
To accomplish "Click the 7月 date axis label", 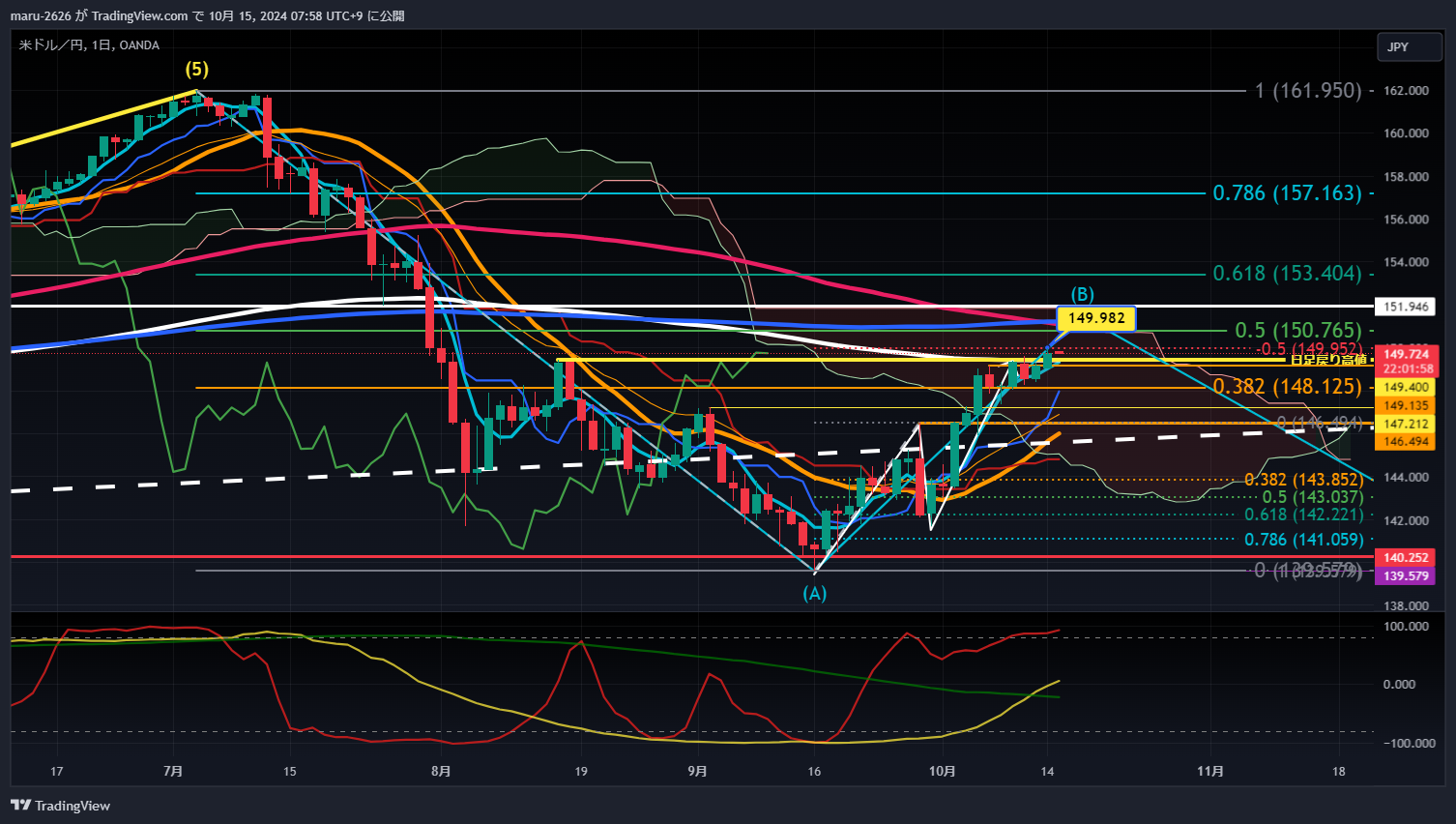I will [173, 771].
